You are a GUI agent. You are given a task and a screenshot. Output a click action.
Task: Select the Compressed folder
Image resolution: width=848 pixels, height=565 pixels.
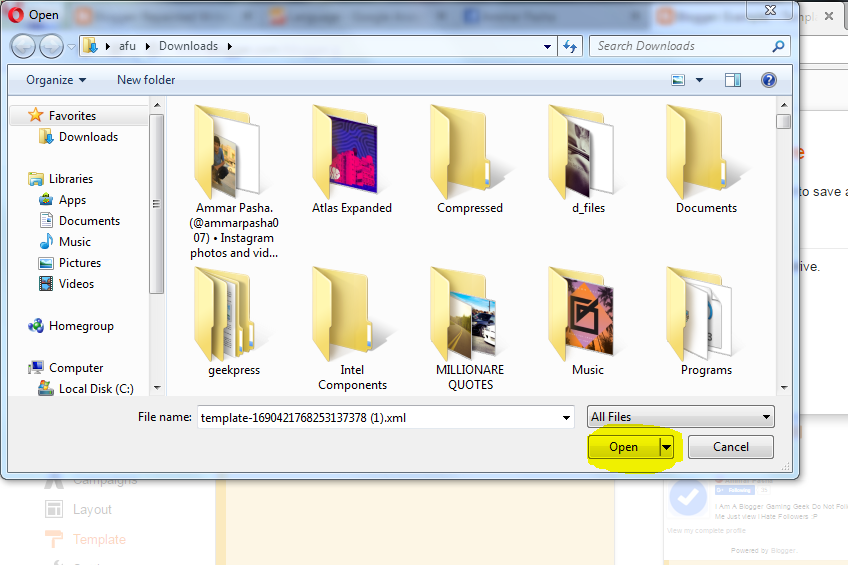tap(470, 159)
